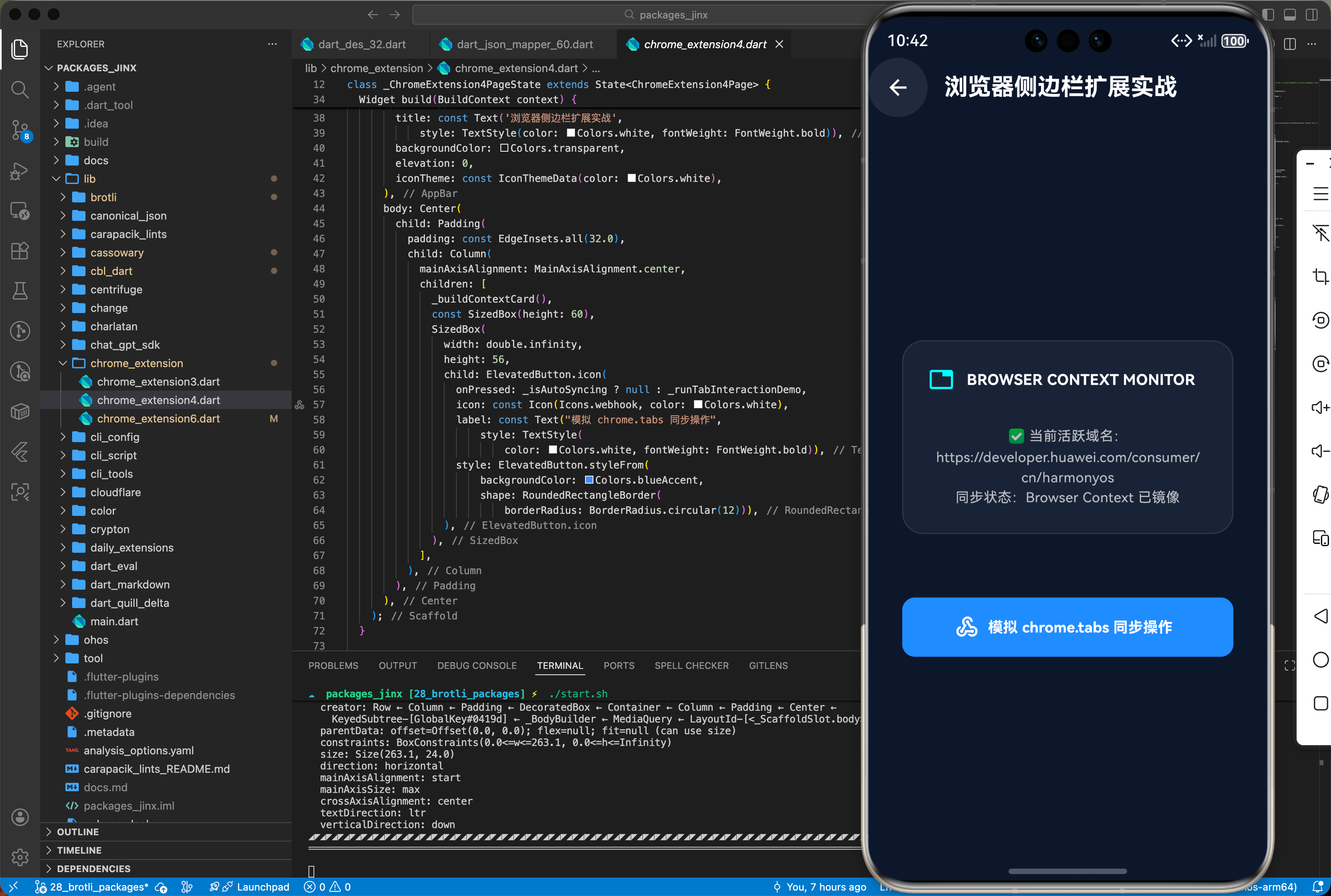Viewport: 1331px width, 896px height.
Task: Open the Extensions view icon
Action: coord(20,251)
